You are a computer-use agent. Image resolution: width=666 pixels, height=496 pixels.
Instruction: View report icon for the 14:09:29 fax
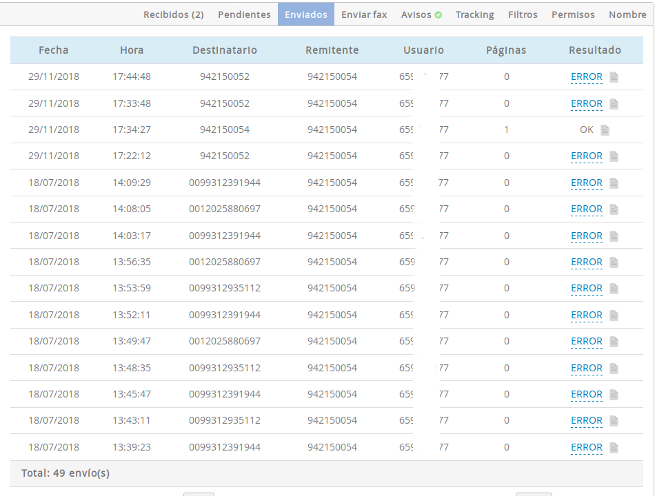pyautogui.click(x=614, y=183)
